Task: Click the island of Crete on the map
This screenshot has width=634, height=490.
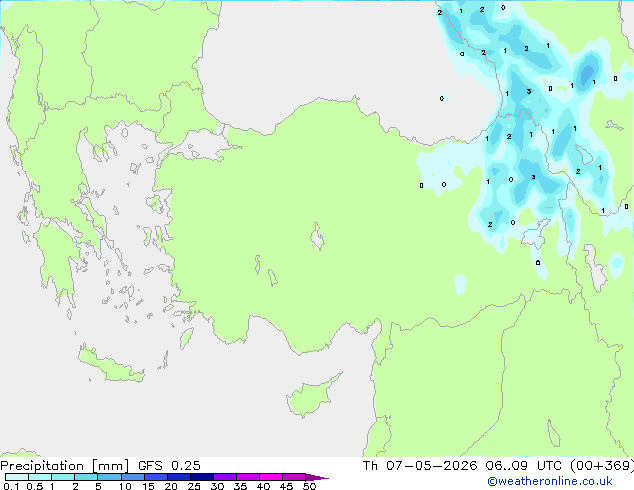Action: [110, 365]
